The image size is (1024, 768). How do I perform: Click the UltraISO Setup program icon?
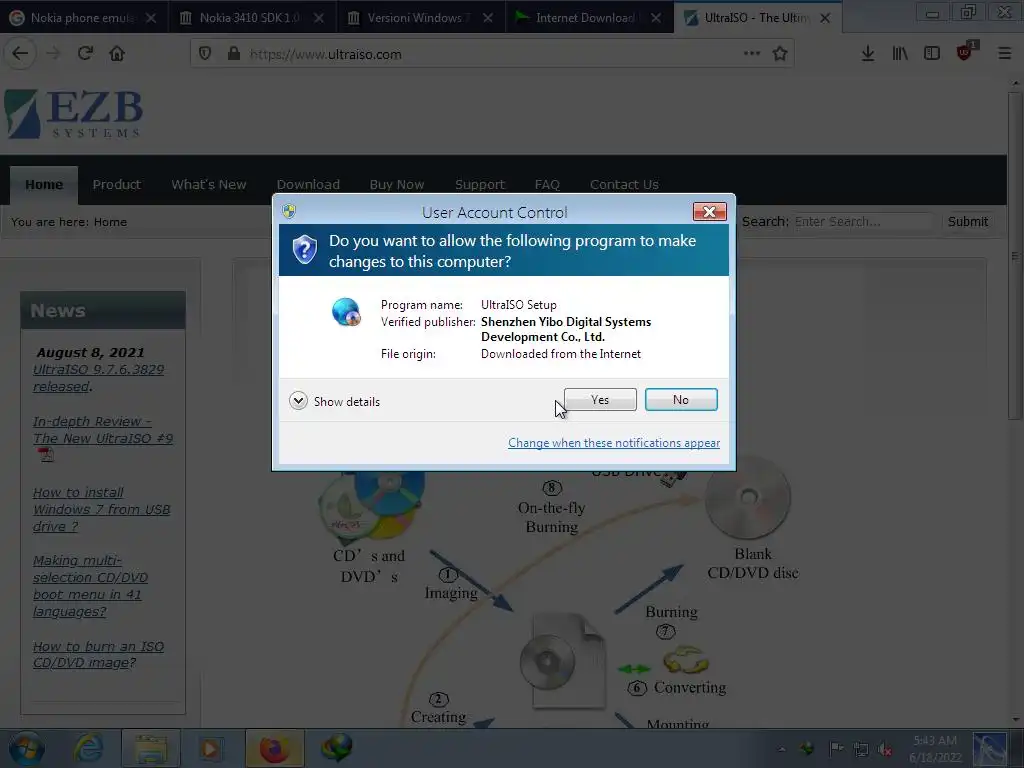tap(346, 312)
